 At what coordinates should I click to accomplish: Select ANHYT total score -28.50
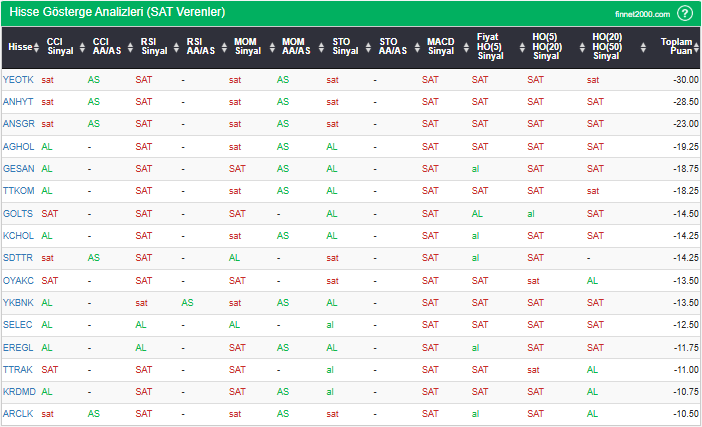tap(685, 102)
